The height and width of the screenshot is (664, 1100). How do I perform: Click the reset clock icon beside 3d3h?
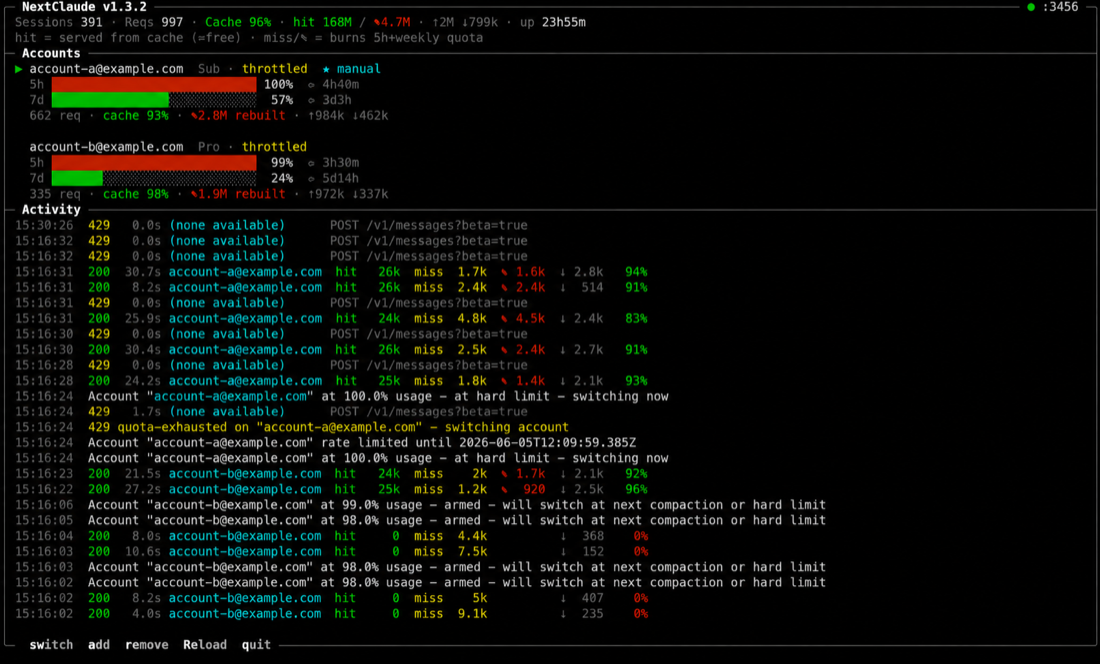[311, 100]
